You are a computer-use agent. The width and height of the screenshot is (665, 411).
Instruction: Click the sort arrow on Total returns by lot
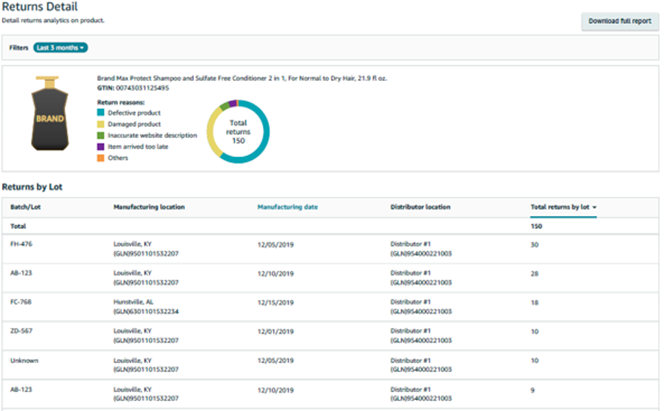click(597, 207)
